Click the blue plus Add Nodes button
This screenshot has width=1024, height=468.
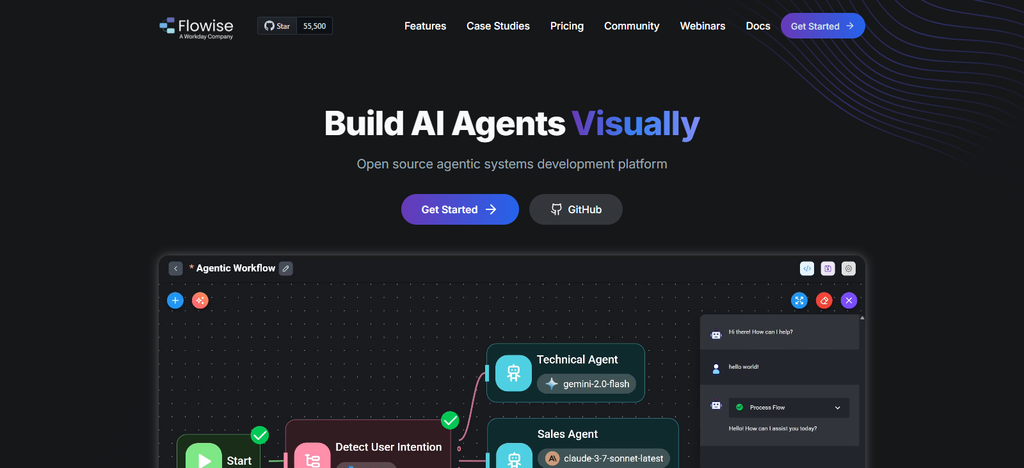click(x=175, y=300)
